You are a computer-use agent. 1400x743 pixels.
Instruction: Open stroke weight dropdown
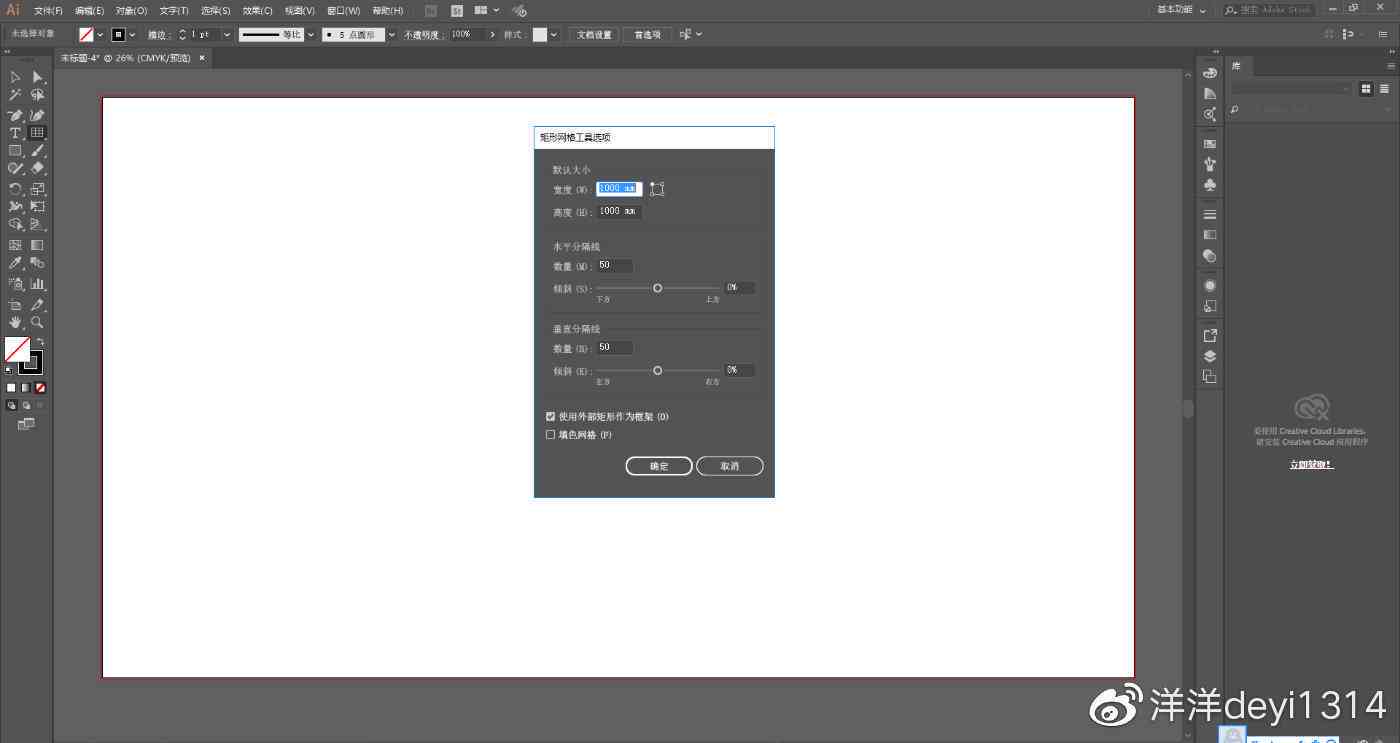click(x=227, y=35)
